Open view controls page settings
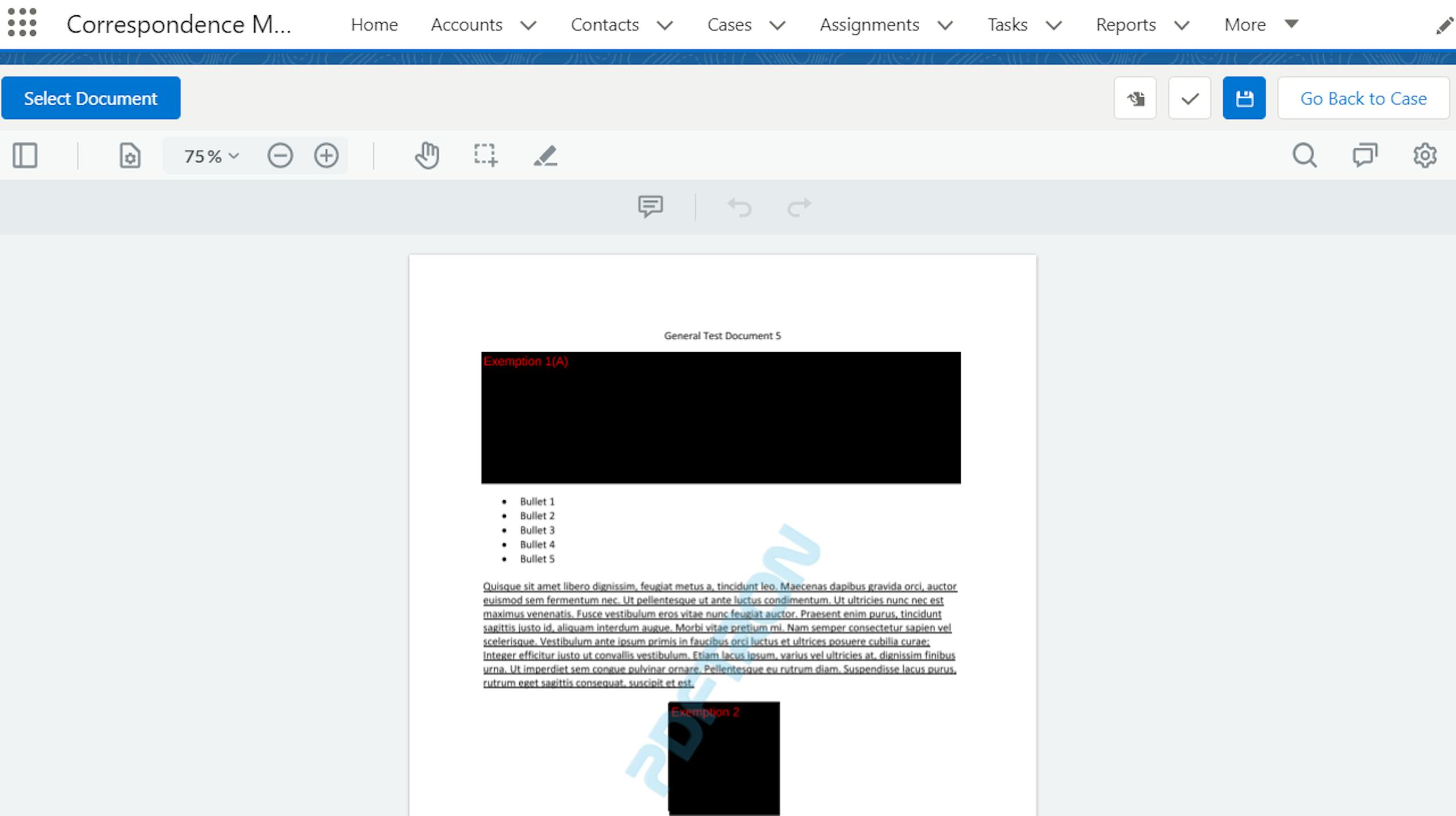 click(130, 155)
